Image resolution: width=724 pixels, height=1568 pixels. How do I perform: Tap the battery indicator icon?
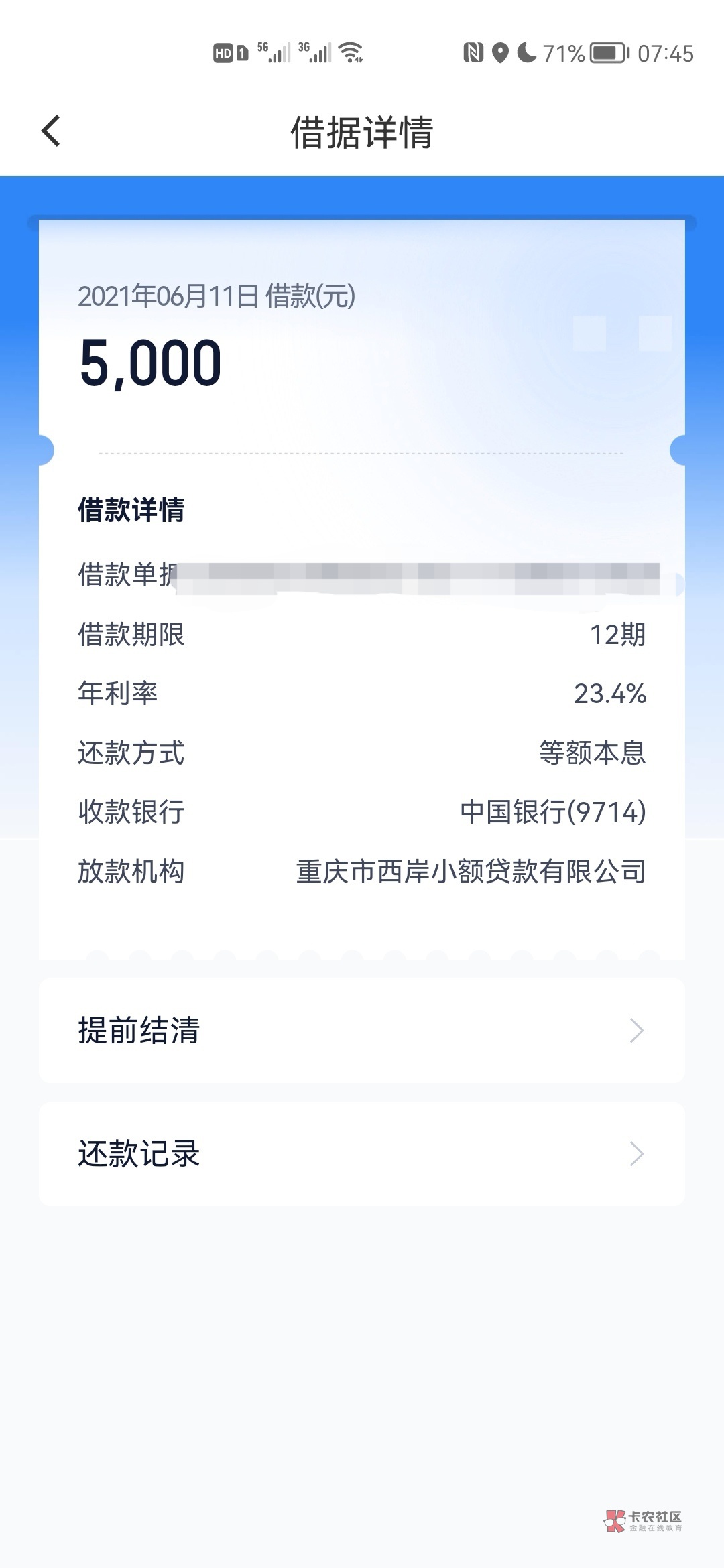609,53
